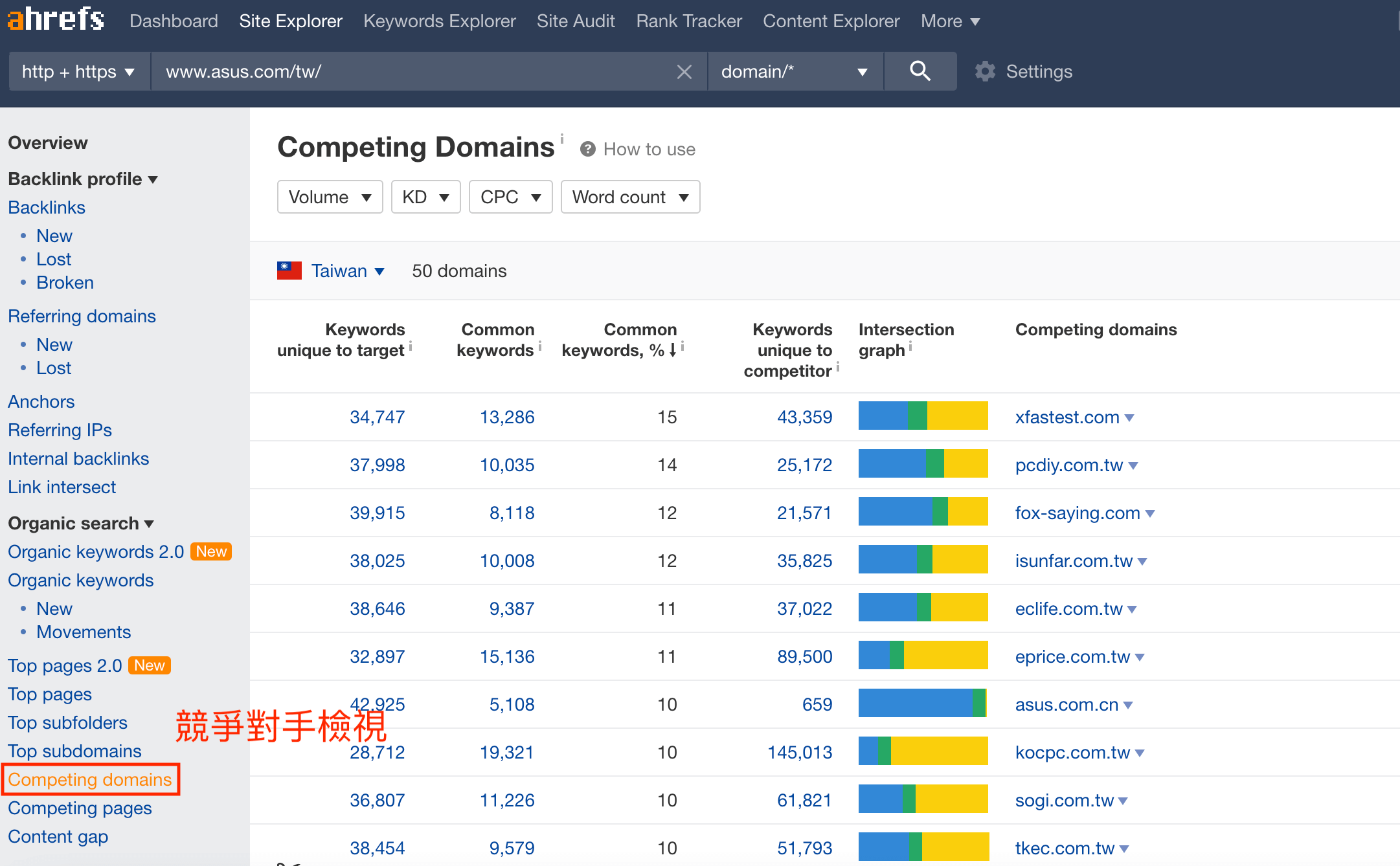Open Site Explorer tab
The image size is (1400, 866).
(x=291, y=21)
